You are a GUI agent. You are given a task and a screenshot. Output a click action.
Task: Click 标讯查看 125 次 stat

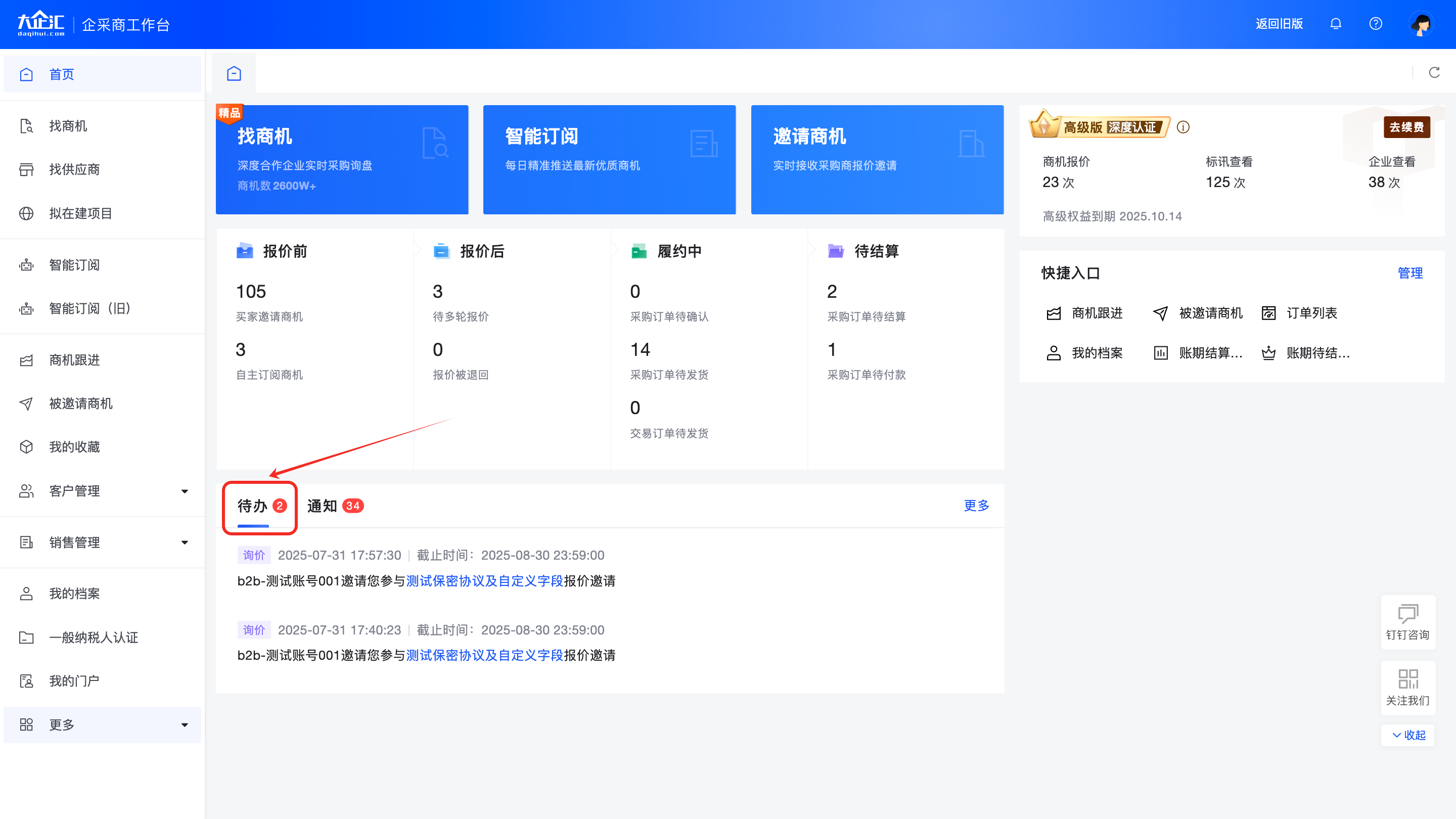(1229, 172)
